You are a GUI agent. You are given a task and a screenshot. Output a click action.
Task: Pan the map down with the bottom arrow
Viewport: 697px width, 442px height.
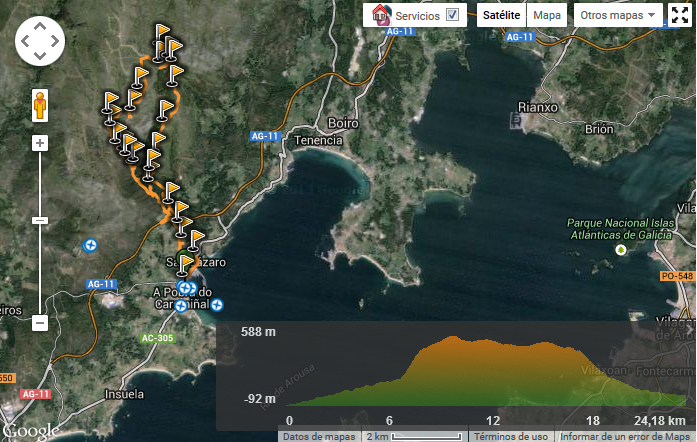[40, 56]
